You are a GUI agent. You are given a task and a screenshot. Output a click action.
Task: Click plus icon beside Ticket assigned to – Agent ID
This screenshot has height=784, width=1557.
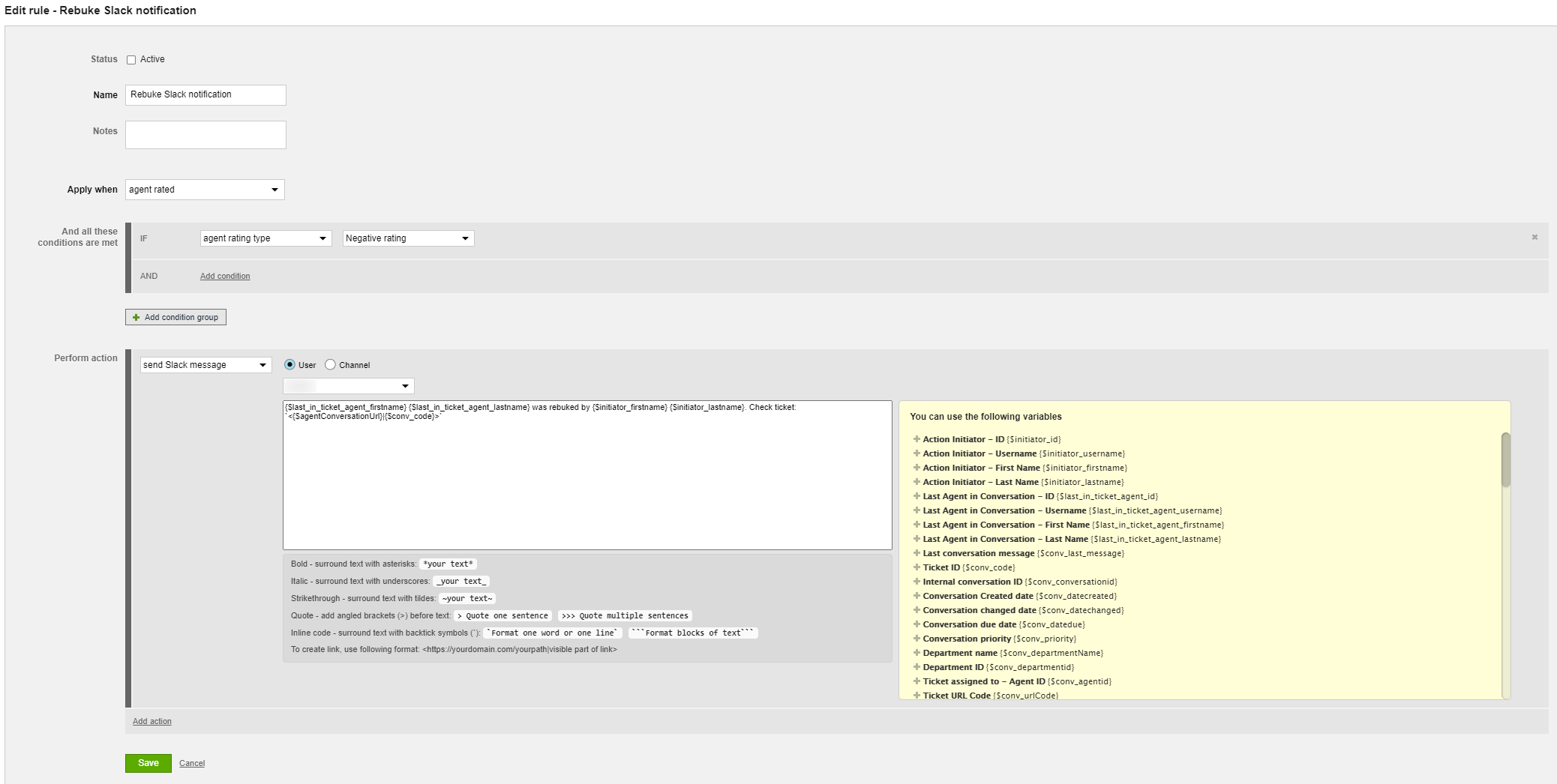pos(916,681)
